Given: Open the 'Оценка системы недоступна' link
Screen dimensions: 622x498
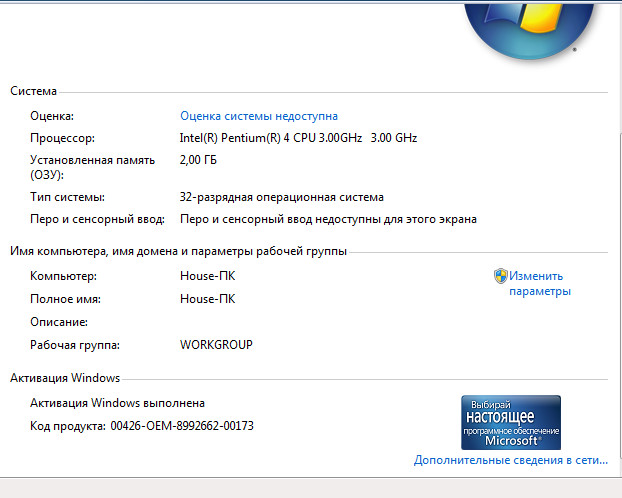Looking at the screenshot, I should tap(259, 116).
